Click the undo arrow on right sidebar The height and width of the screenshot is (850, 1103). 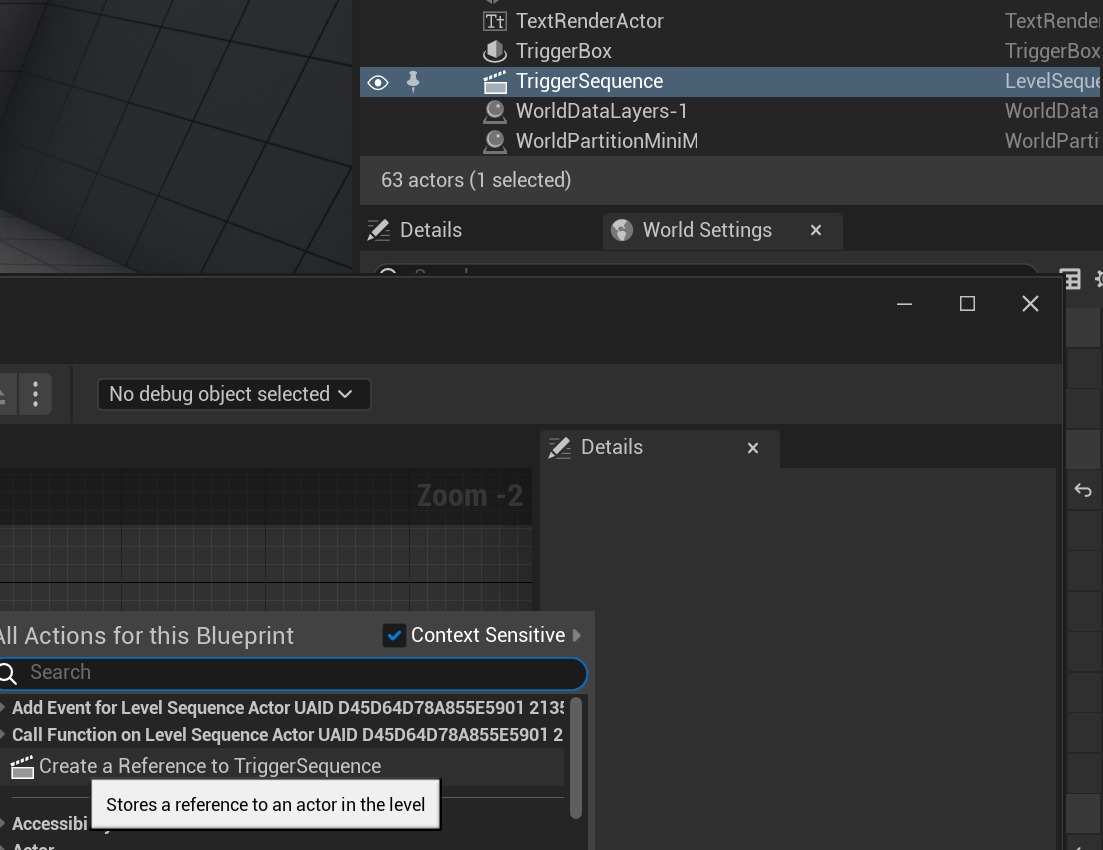click(1083, 490)
